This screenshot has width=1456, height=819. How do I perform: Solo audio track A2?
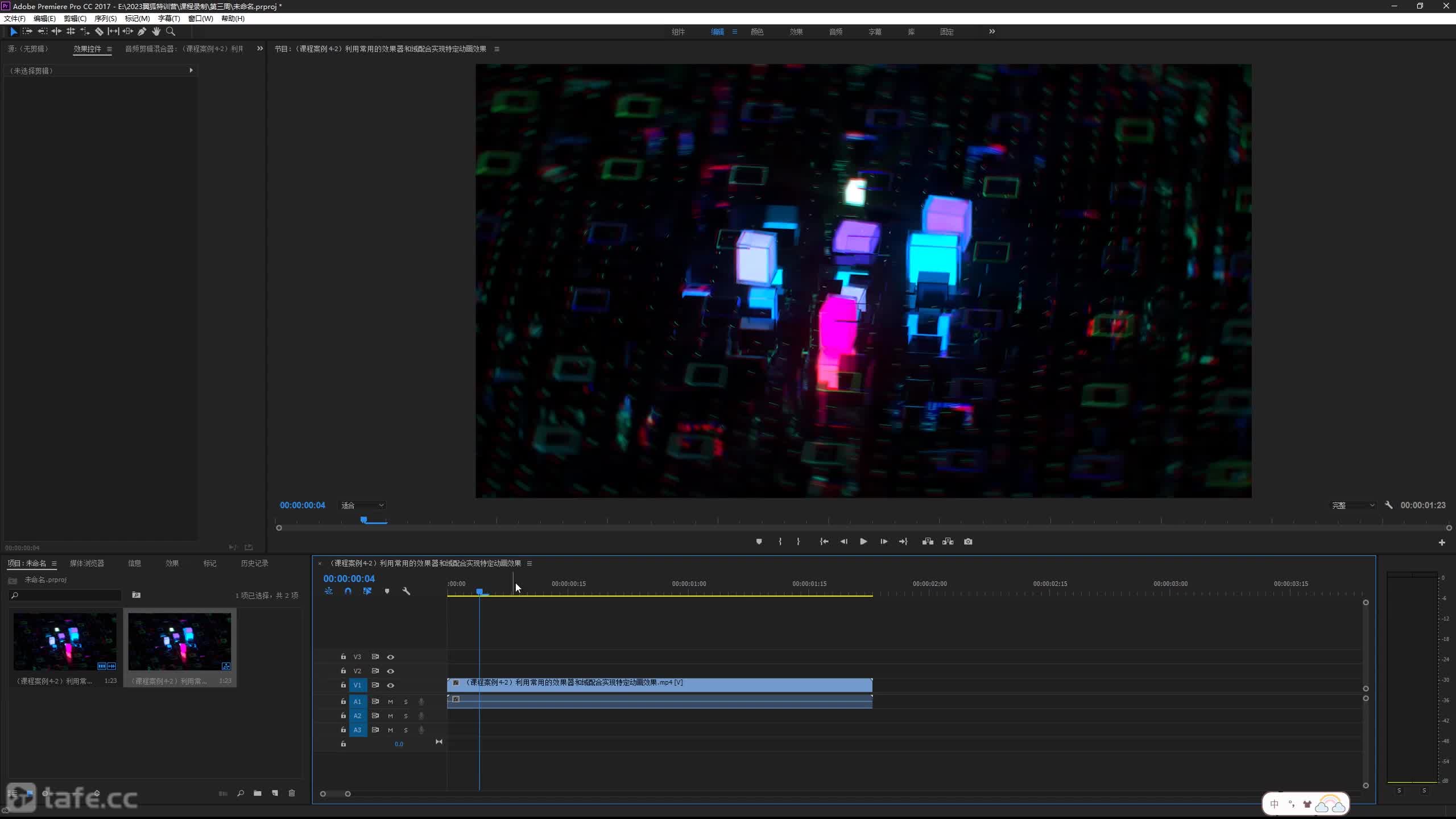pyautogui.click(x=406, y=716)
